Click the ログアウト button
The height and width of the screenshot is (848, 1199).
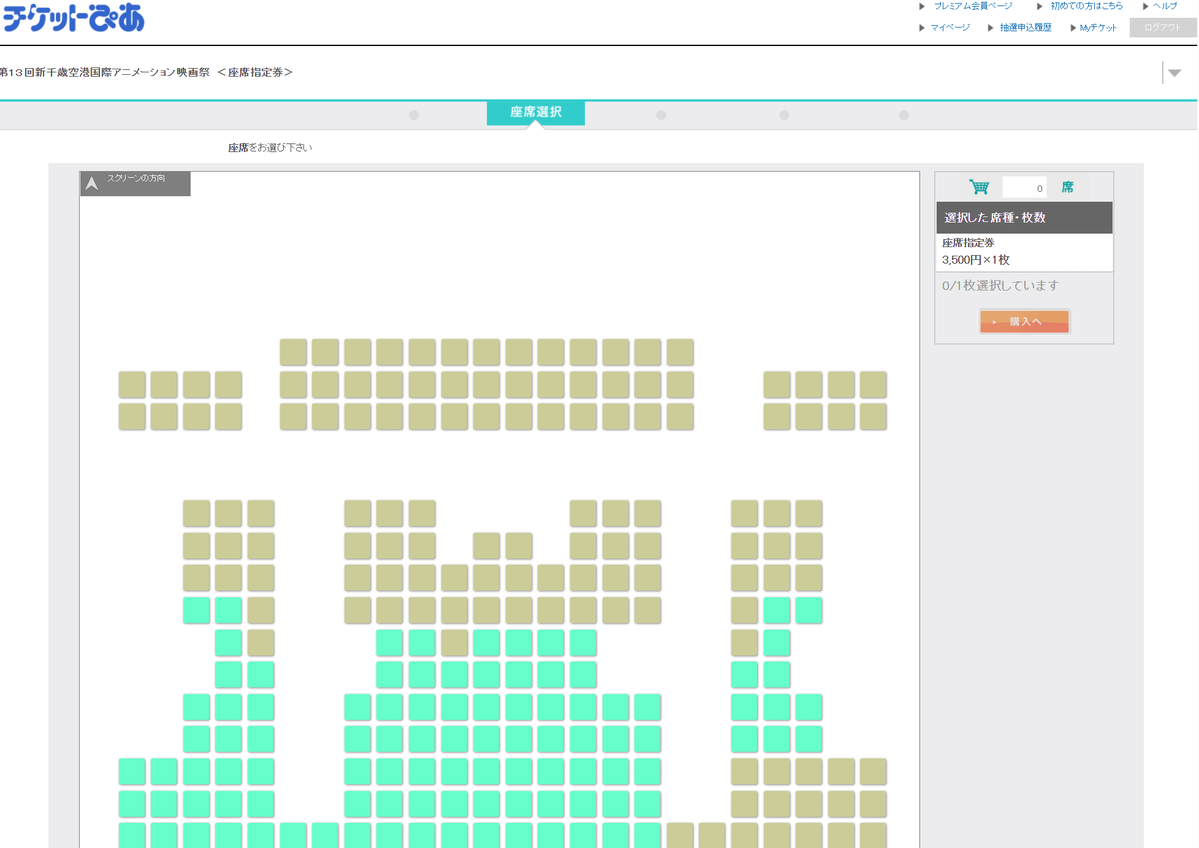1162,28
